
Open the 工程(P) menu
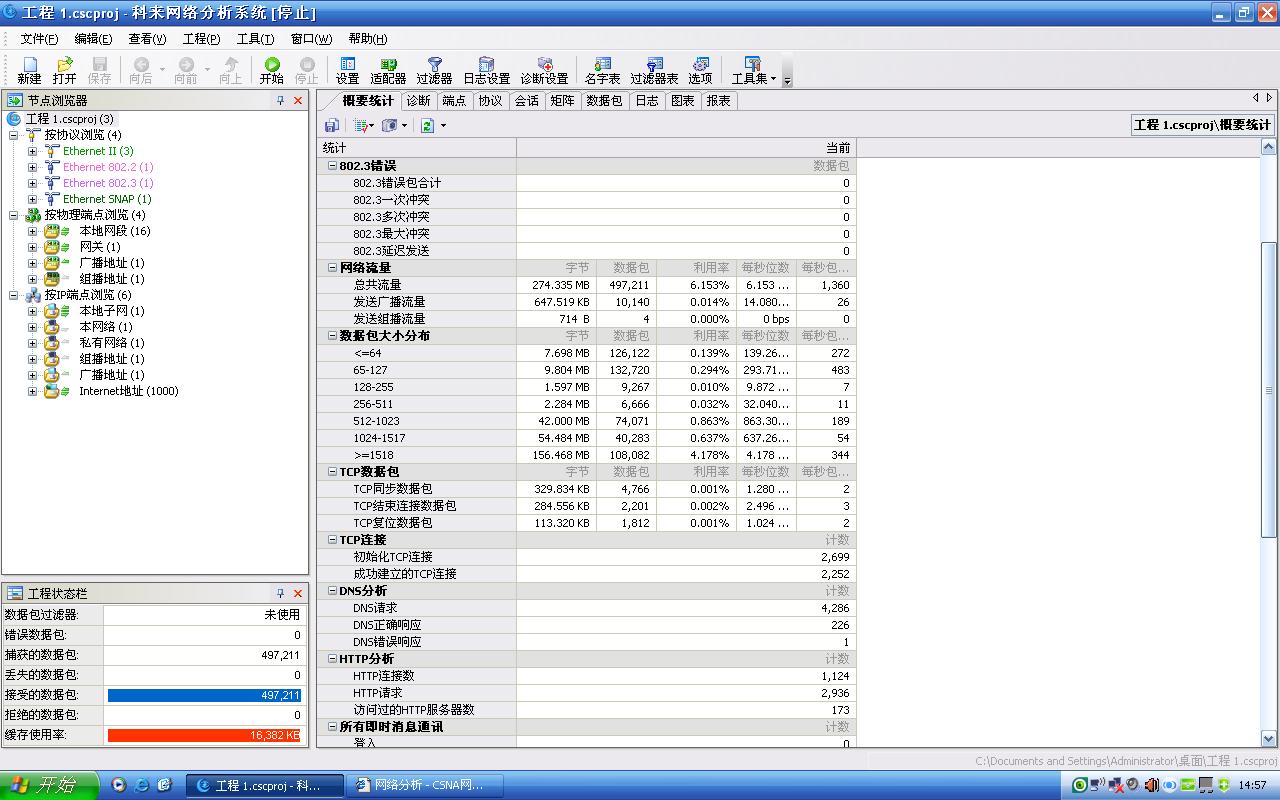click(x=201, y=39)
